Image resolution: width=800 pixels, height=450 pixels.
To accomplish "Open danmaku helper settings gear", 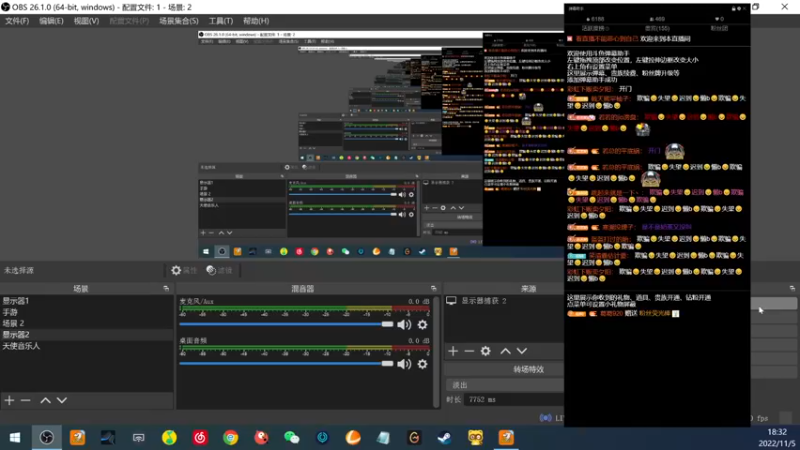I will tap(739, 9).
